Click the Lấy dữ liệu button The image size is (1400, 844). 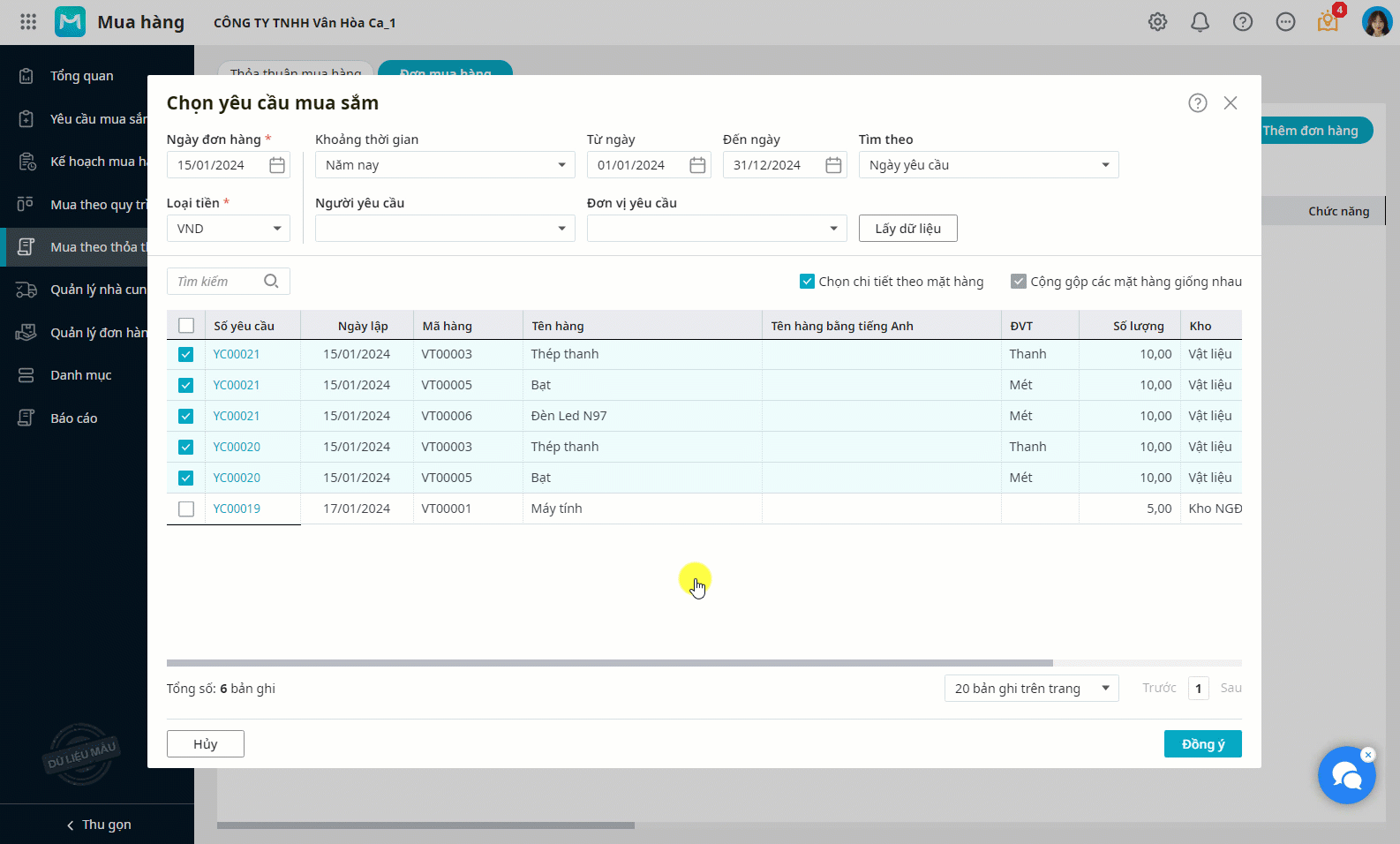pos(907,229)
